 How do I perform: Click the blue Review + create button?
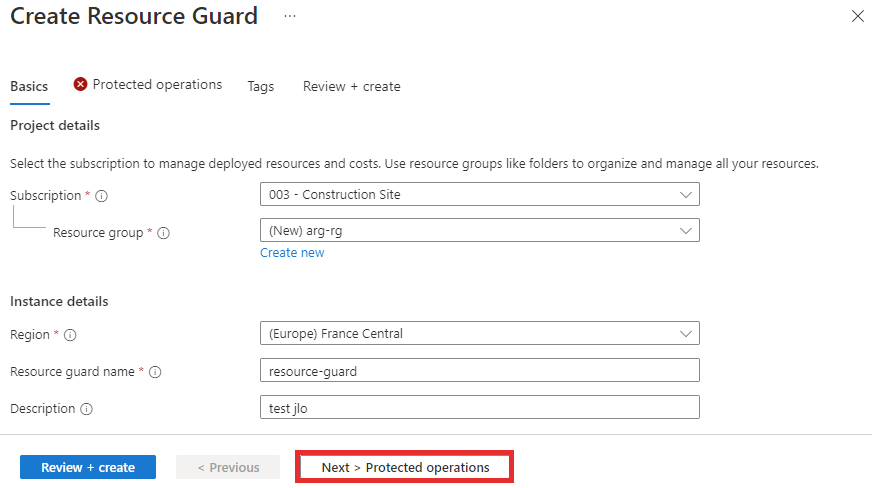[x=88, y=467]
